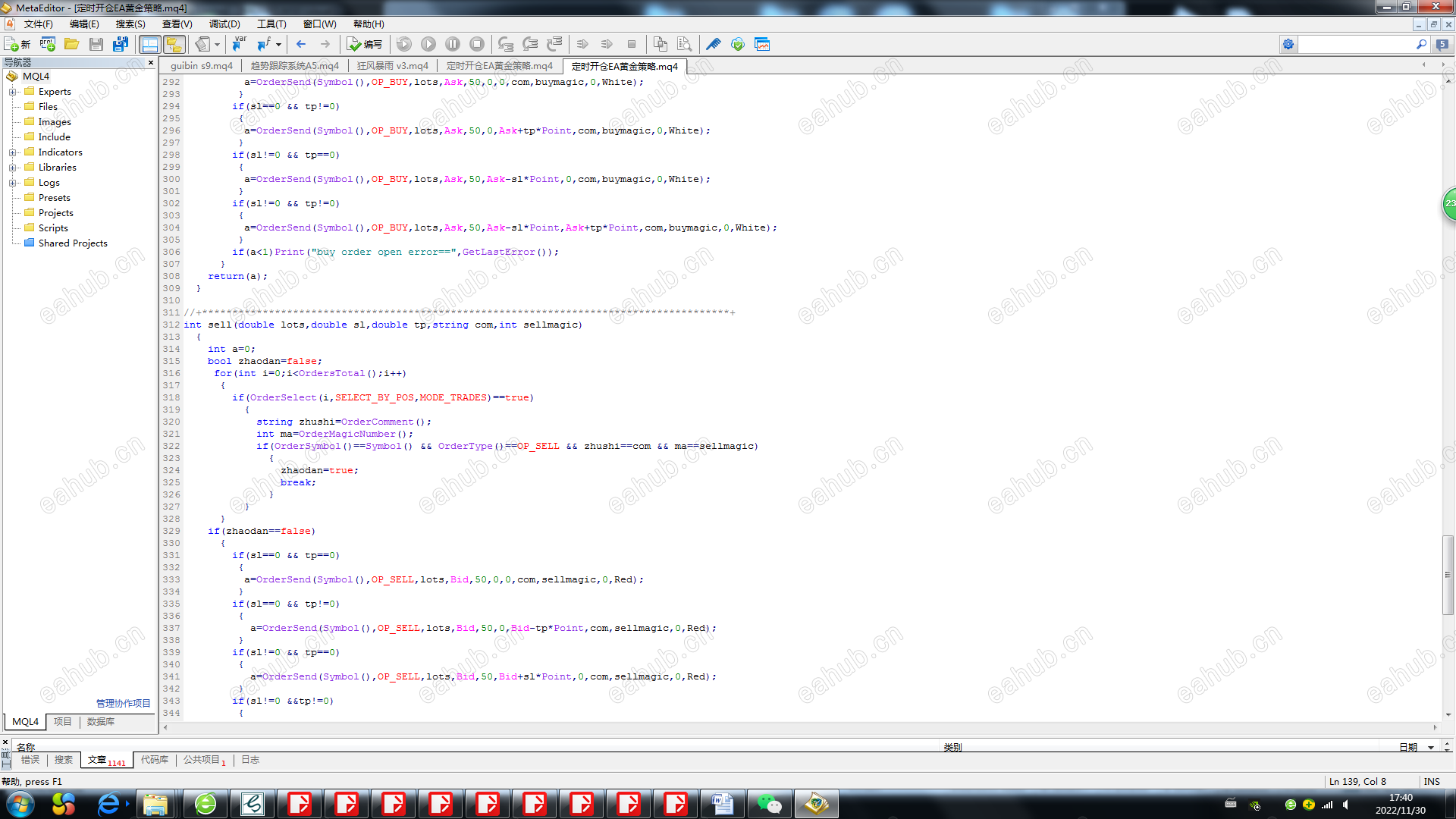Open the Debug (调试) menu
The image size is (1456, 819).
(x=224, y=24)
